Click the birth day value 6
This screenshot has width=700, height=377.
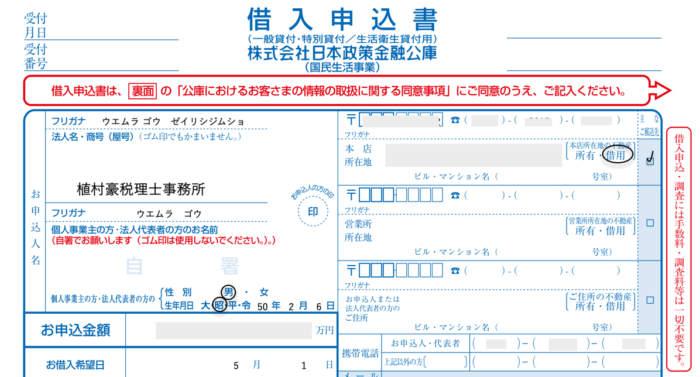pos(319,306)
